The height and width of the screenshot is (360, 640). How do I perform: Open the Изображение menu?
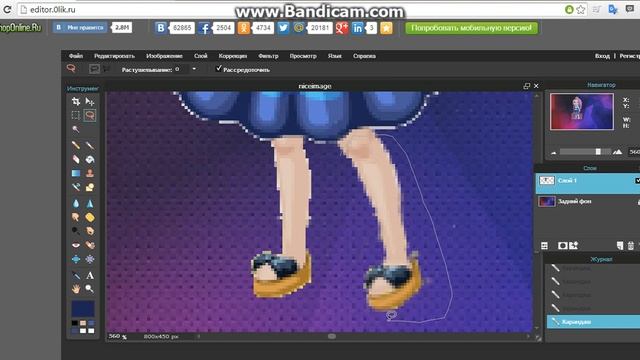tap(164, 56)
